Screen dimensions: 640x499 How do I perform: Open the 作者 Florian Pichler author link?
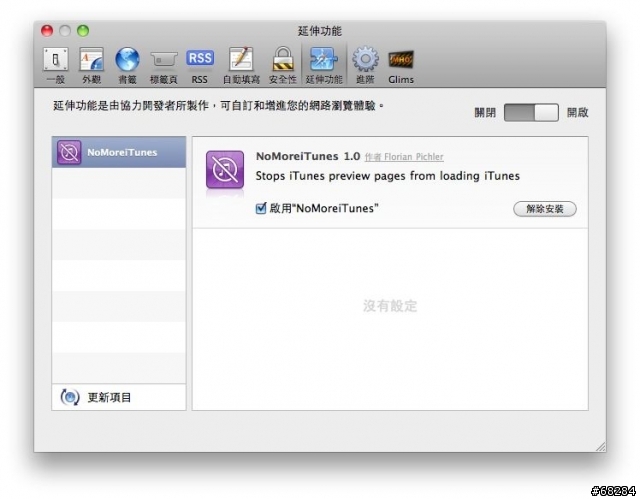[x=404, y=157]
